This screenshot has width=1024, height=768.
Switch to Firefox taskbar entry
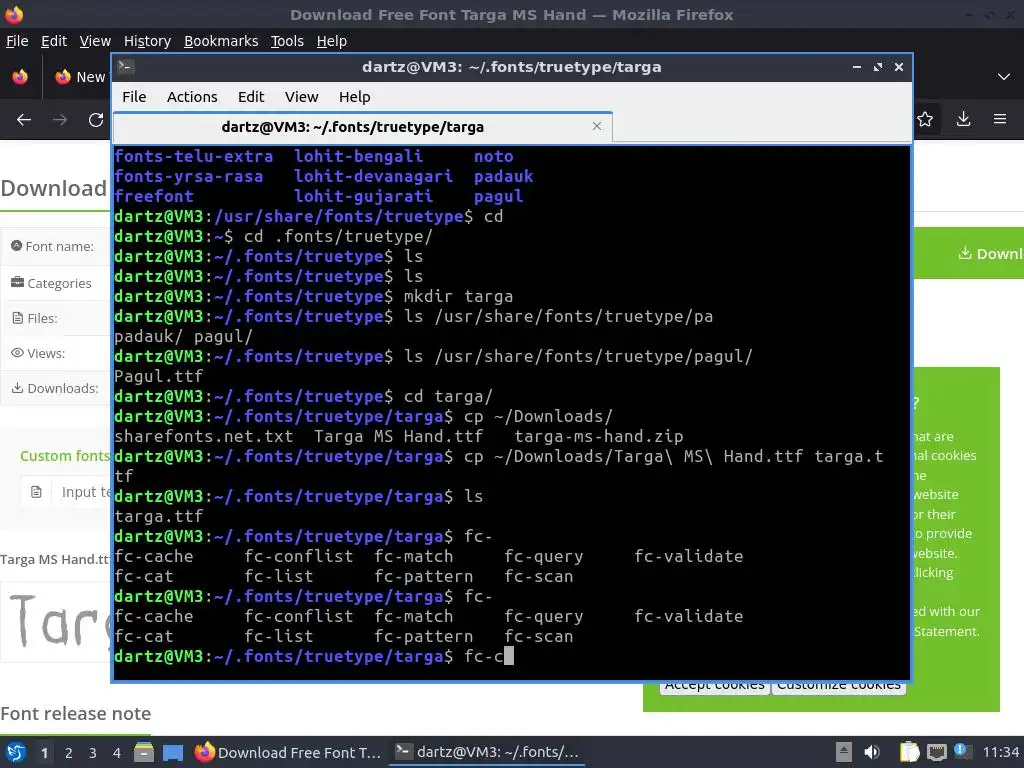tap(288, 752)
